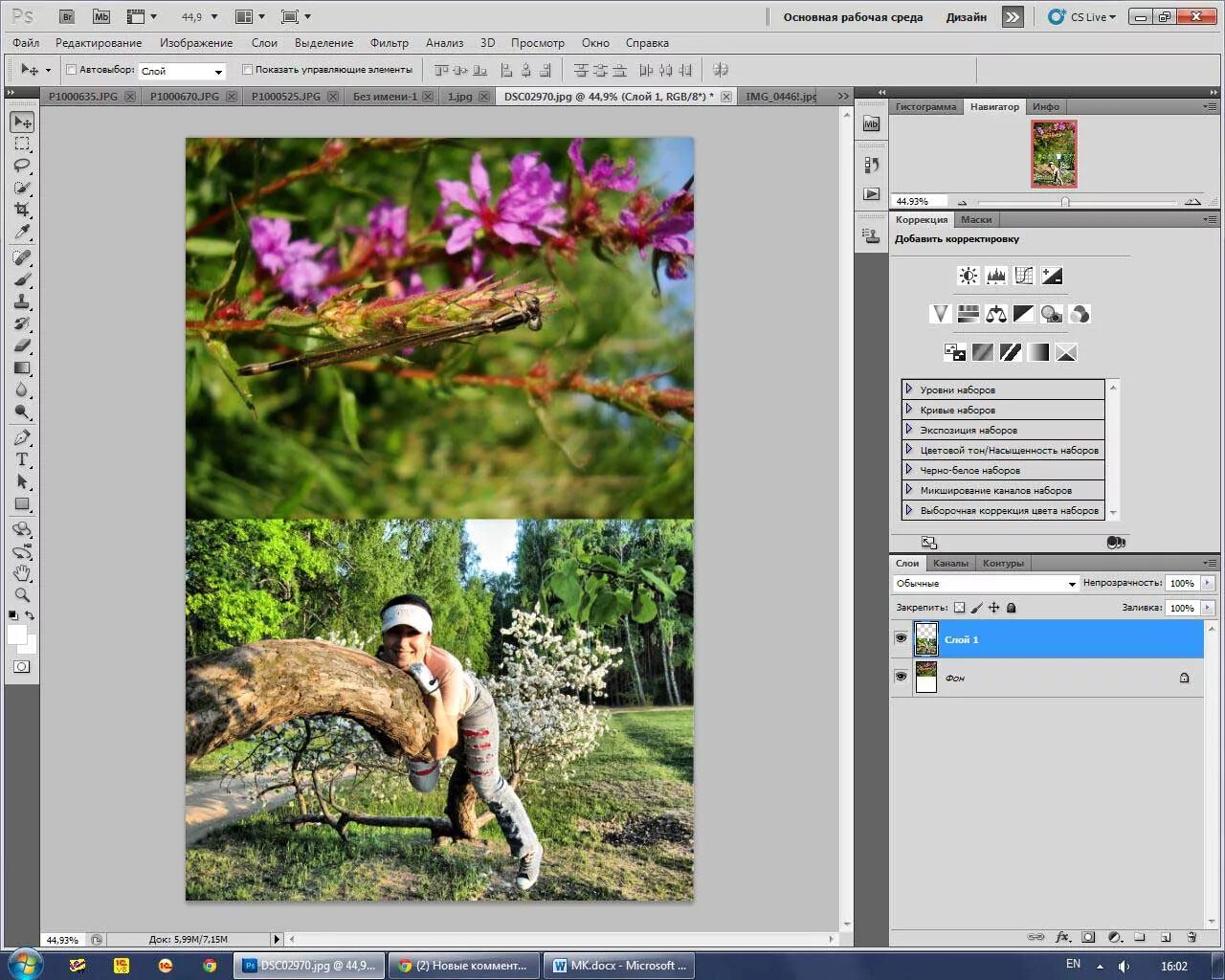Switch to the Гистограмма tab

tap(925, 106)
